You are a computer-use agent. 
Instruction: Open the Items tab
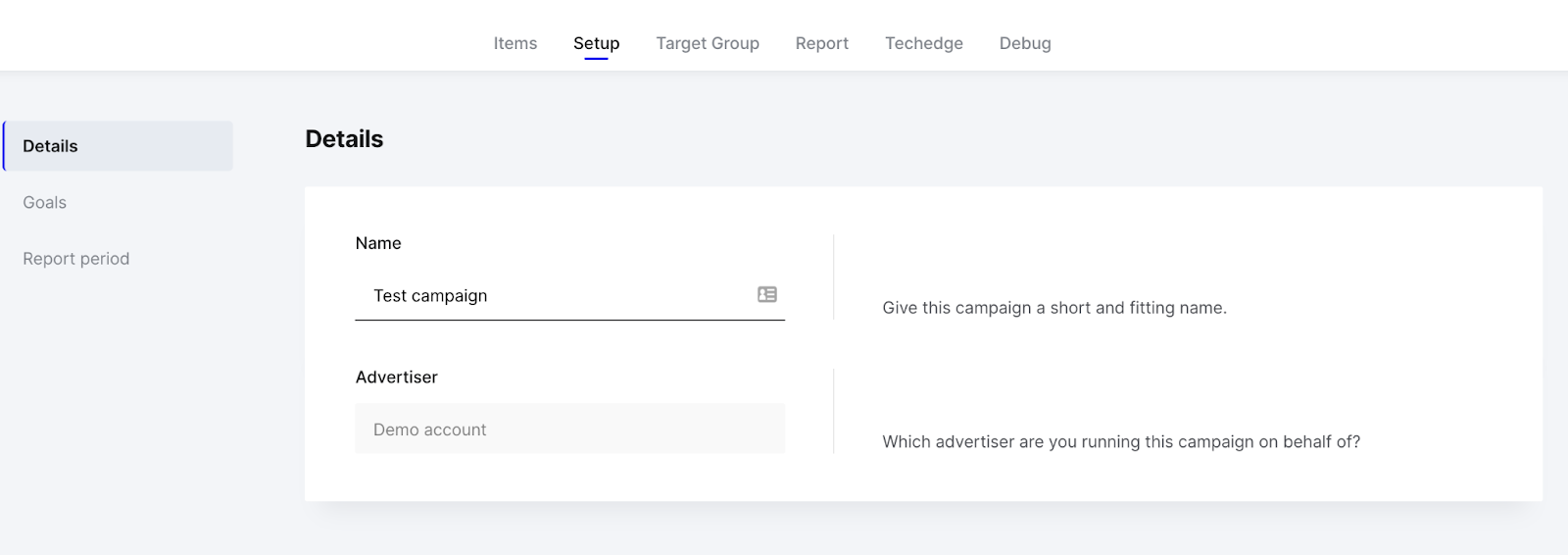coord(515,43)
